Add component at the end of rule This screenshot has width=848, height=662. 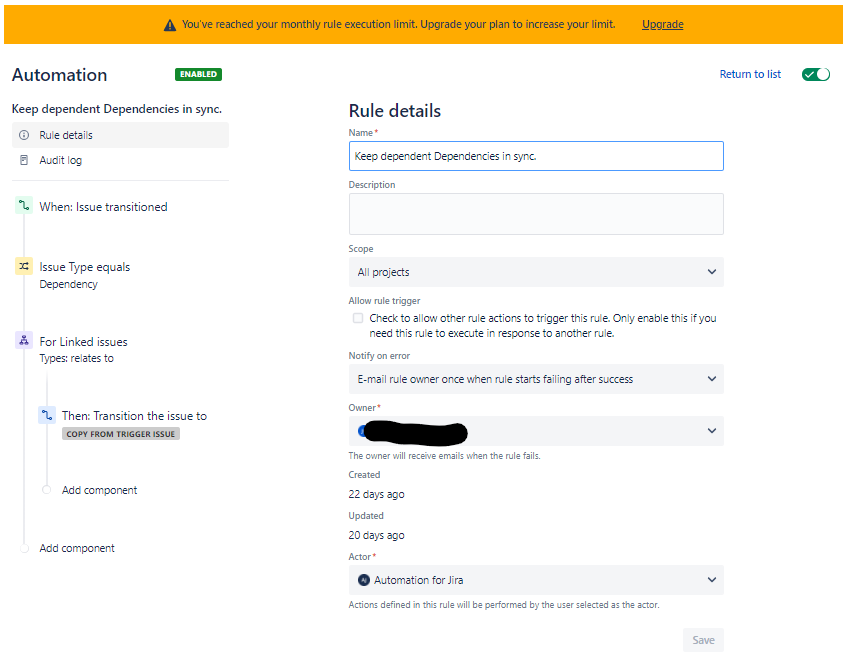click(x=77, y=548)
